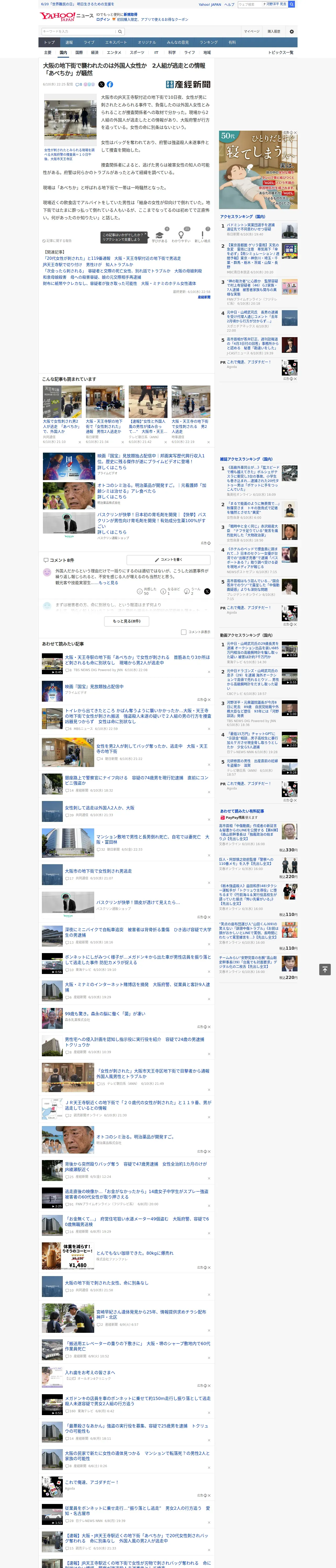Open the ランキング tab
The width and height of the screenshot is (336, 1568).
209,43
